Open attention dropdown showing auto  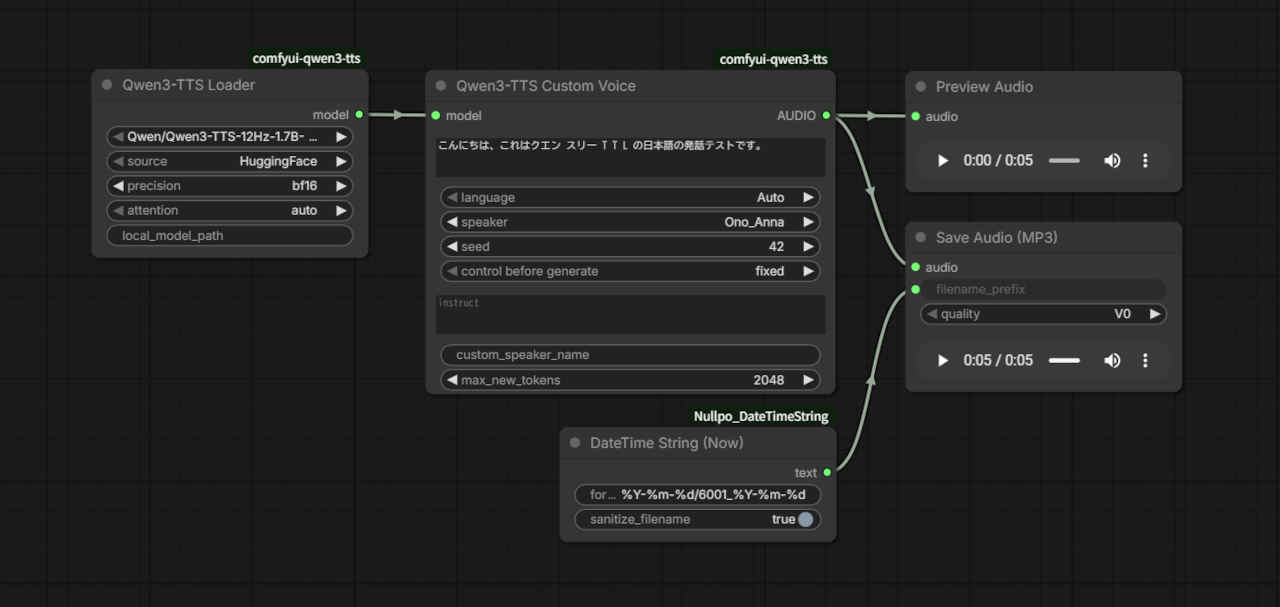[230, 210]
